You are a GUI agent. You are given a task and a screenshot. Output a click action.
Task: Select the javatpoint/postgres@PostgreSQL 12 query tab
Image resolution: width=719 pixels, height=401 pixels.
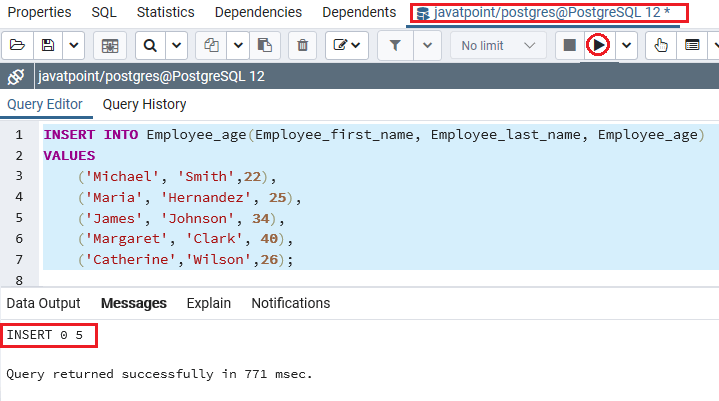[x=543, y=13]
